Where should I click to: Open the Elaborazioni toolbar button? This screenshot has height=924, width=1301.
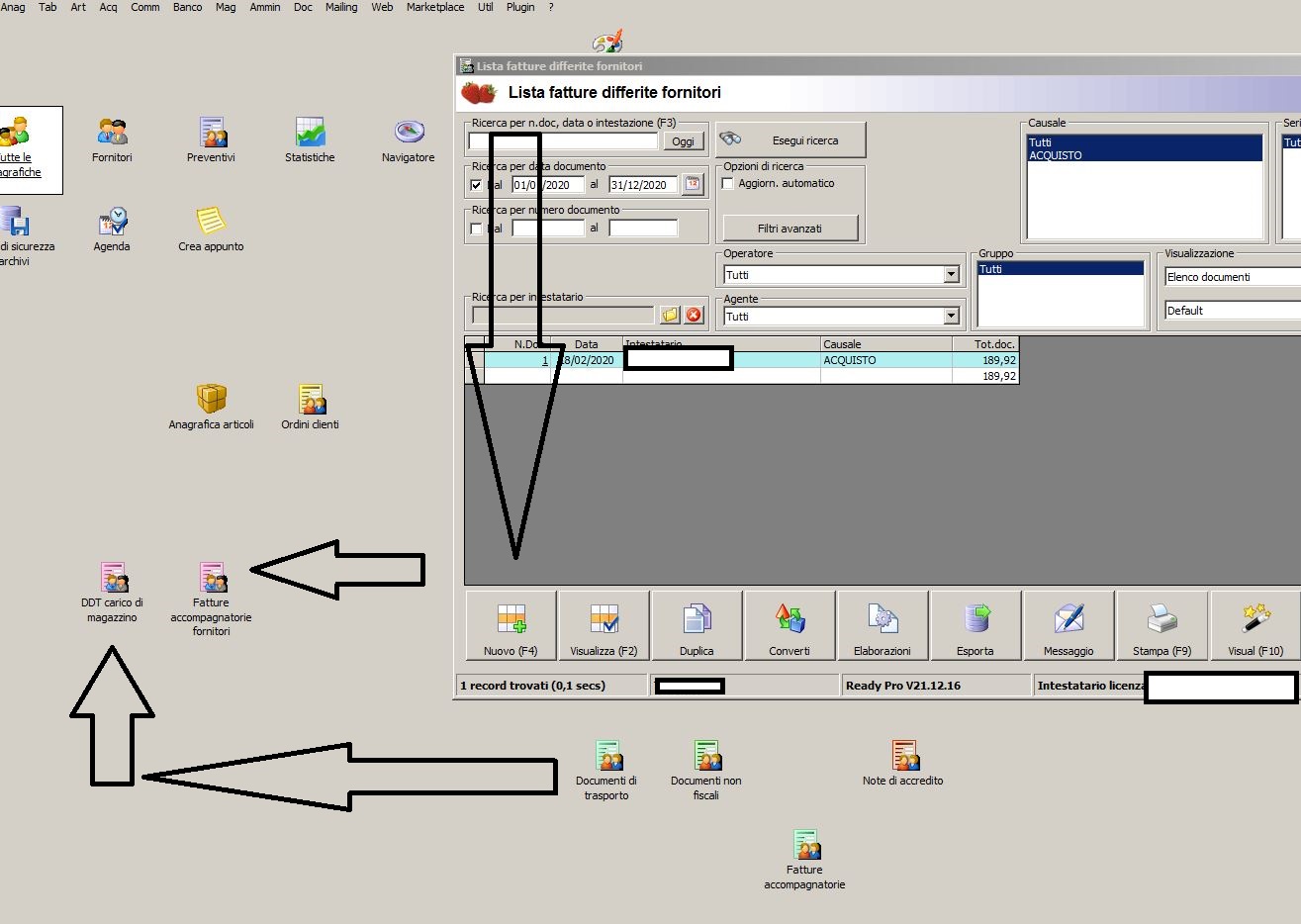coord(883,626)
